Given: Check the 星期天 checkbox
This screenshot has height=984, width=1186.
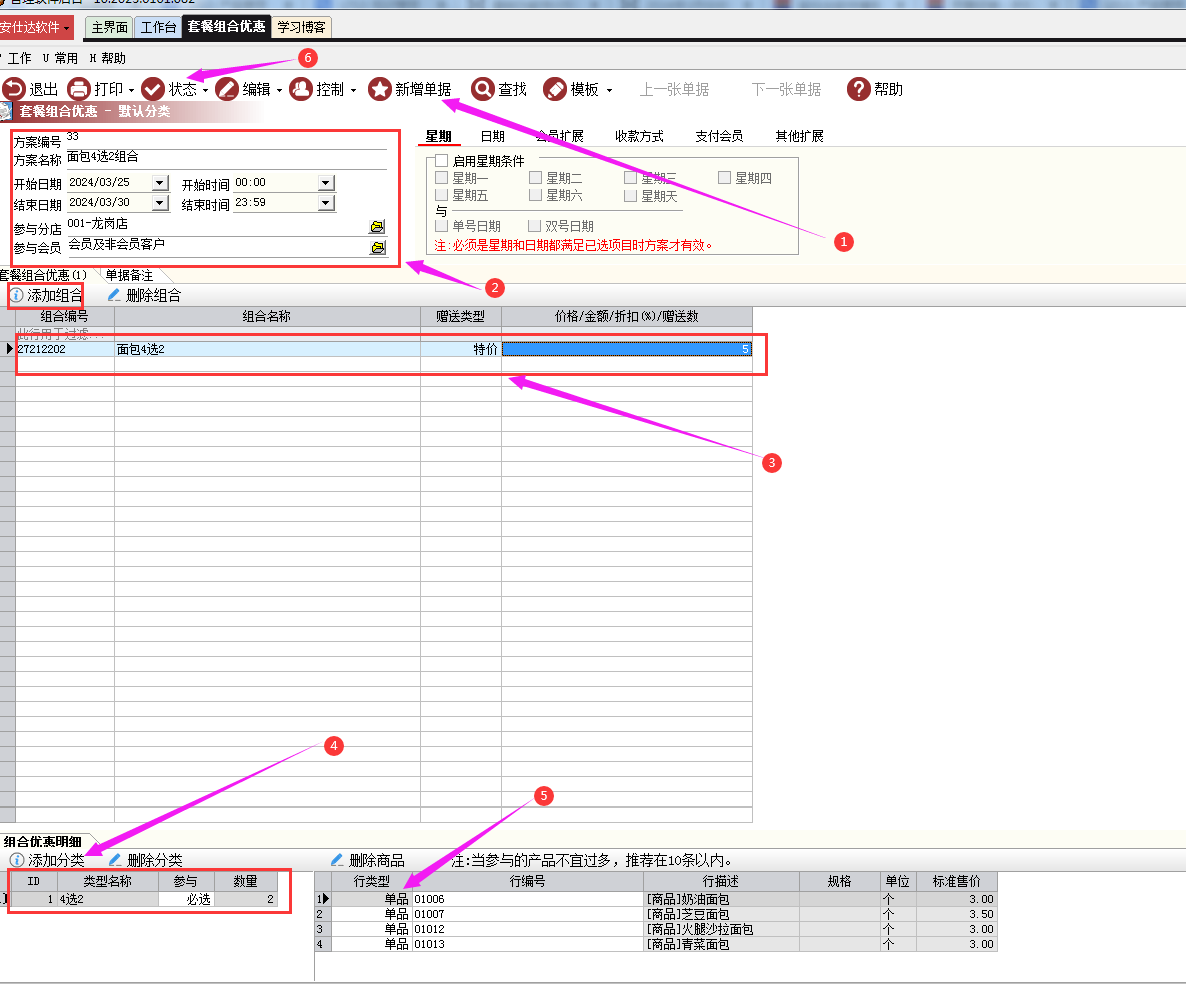Looking at the screenshot, I should (x=630, y=195).
